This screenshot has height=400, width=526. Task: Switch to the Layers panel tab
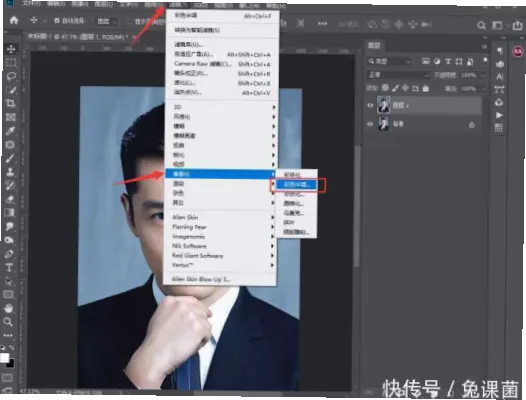coord(374,46)
